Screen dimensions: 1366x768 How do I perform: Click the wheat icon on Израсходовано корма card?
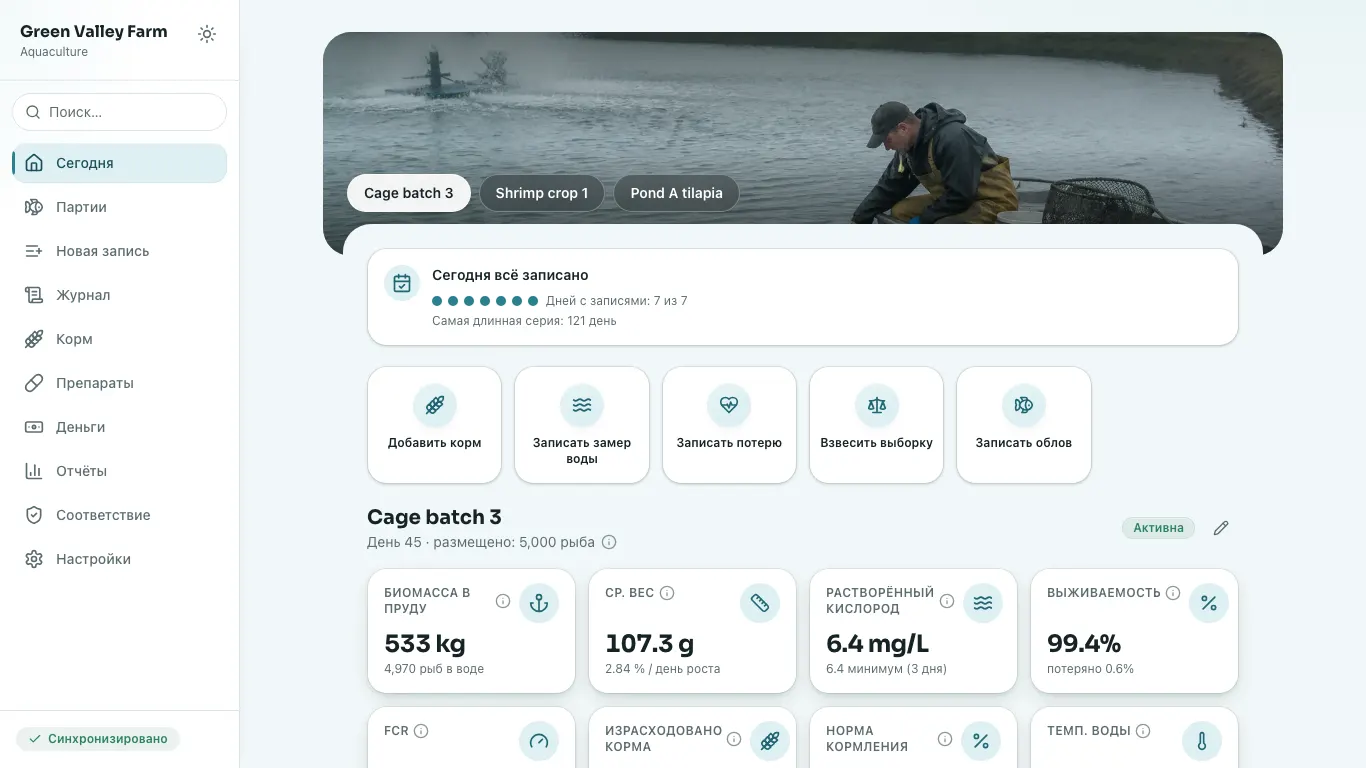[x=769, y=741]
